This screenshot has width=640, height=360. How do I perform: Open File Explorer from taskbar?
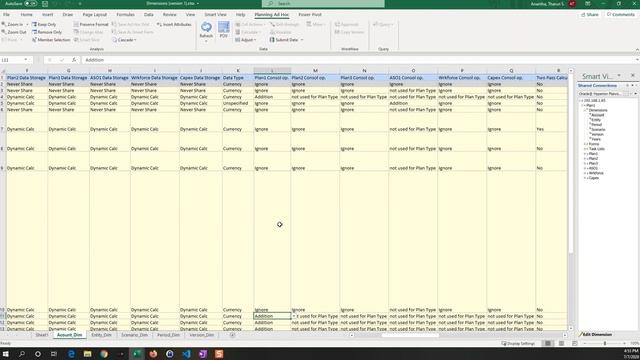(x=87, y=354)
